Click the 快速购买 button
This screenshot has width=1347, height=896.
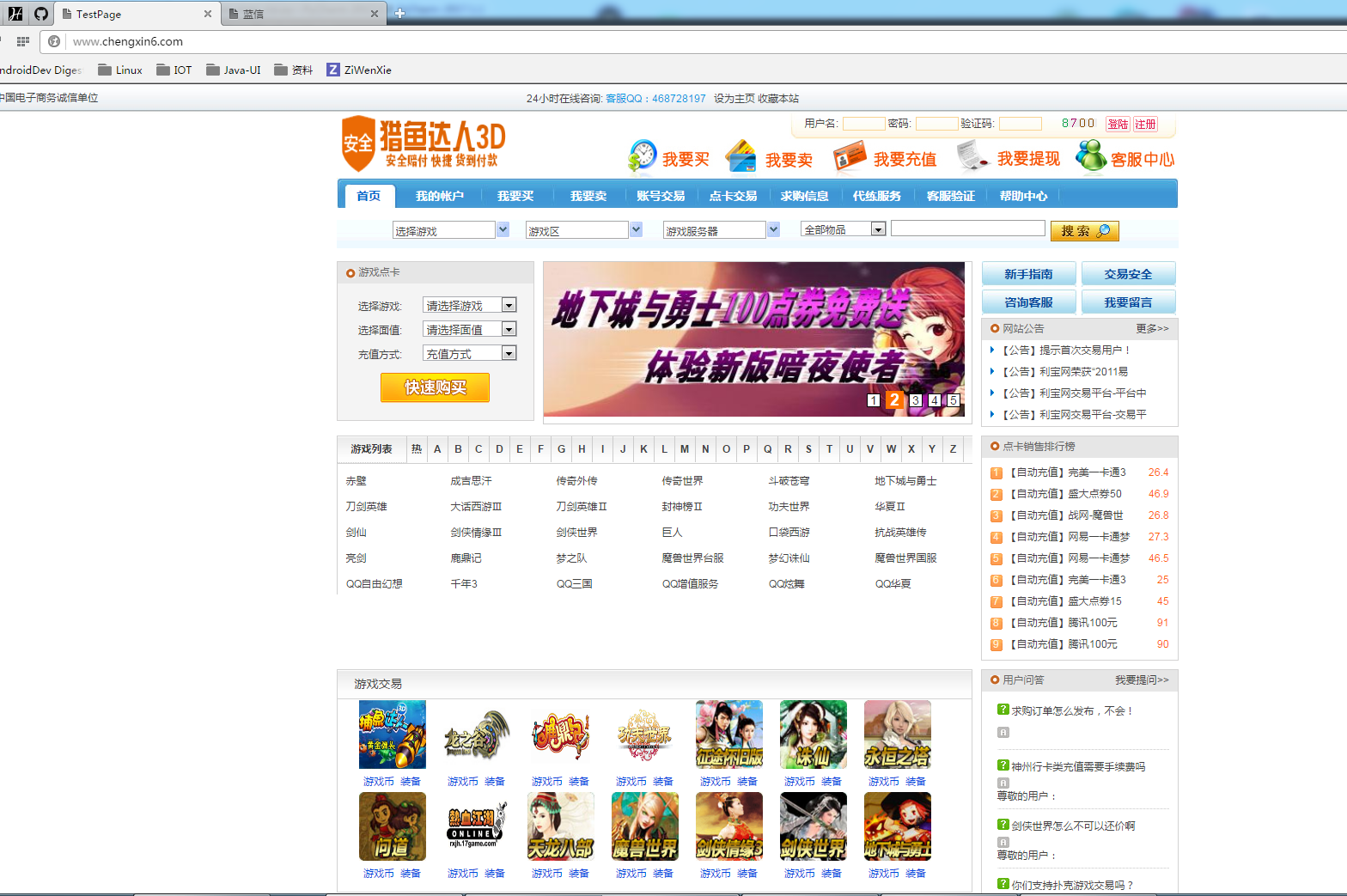[436, 387]
